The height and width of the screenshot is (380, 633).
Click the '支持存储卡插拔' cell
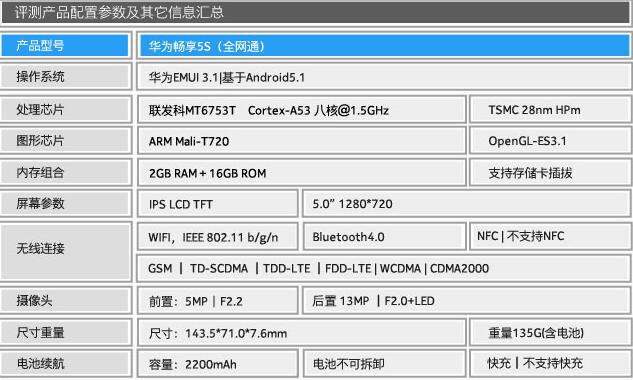pos(551,173)
